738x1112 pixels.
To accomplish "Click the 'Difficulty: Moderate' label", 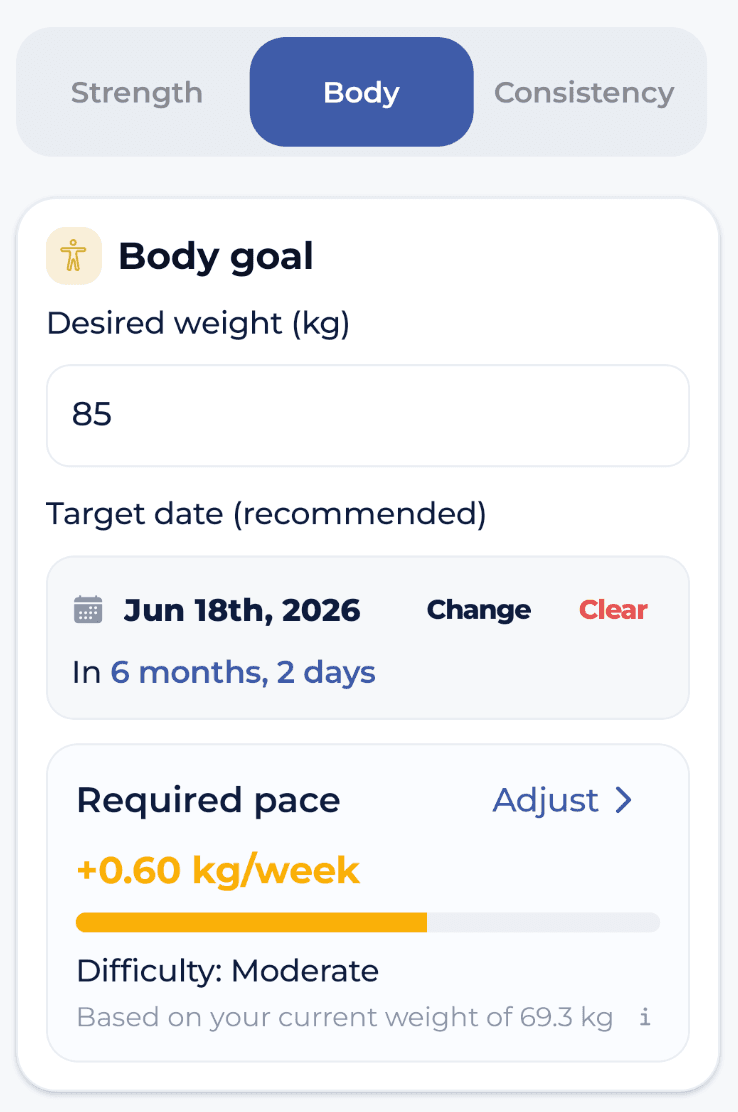I will [x=228, y=970].
